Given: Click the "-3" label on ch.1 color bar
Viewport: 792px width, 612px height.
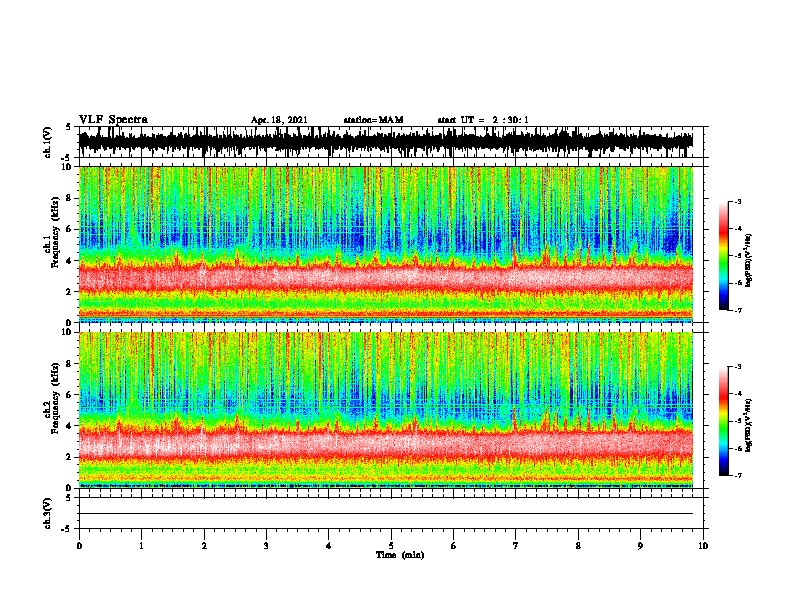Looking at the screenshot, I should 738,201.
